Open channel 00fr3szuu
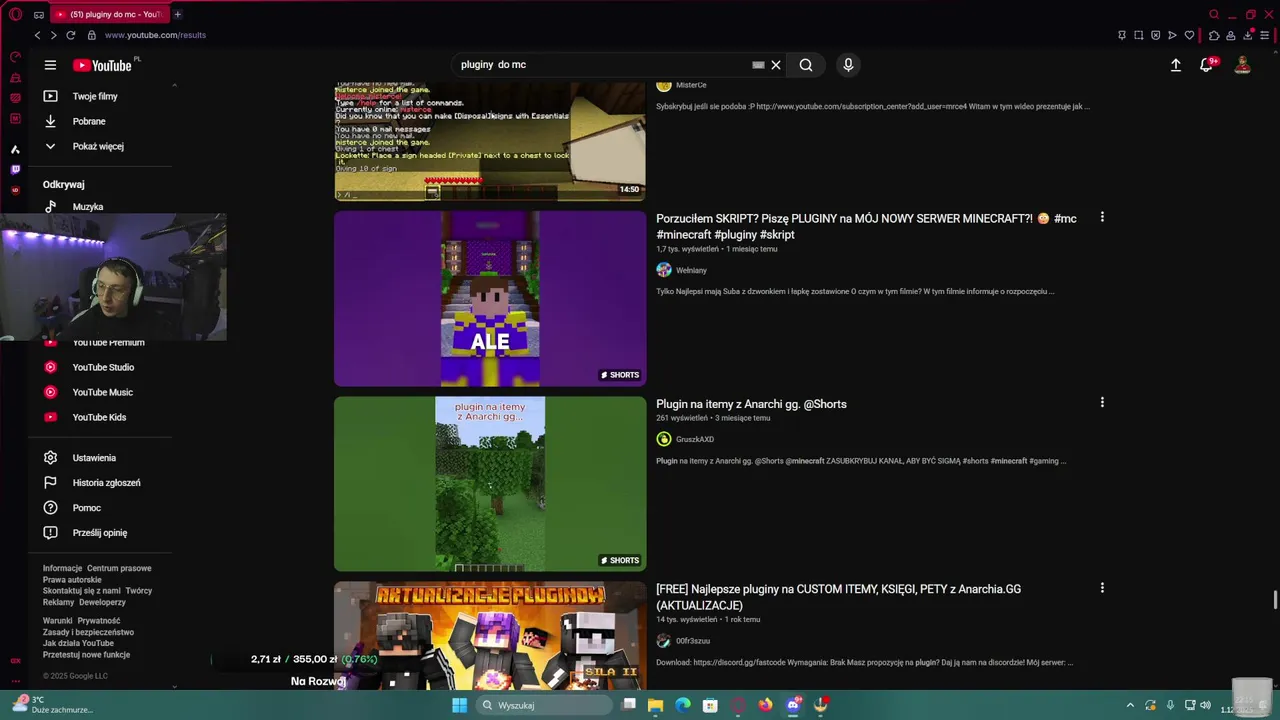Screen dimensions: 1280x720 point(693,641)
